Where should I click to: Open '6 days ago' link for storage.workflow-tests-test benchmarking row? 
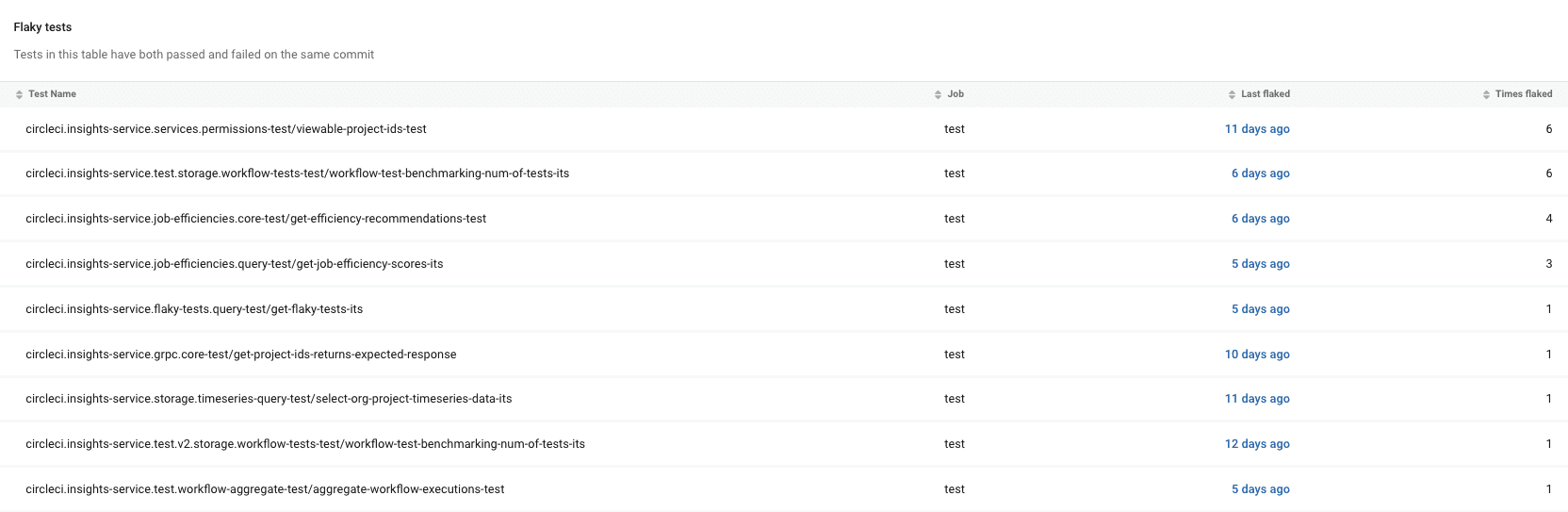pyautogui.click(x=1261, y=173)
